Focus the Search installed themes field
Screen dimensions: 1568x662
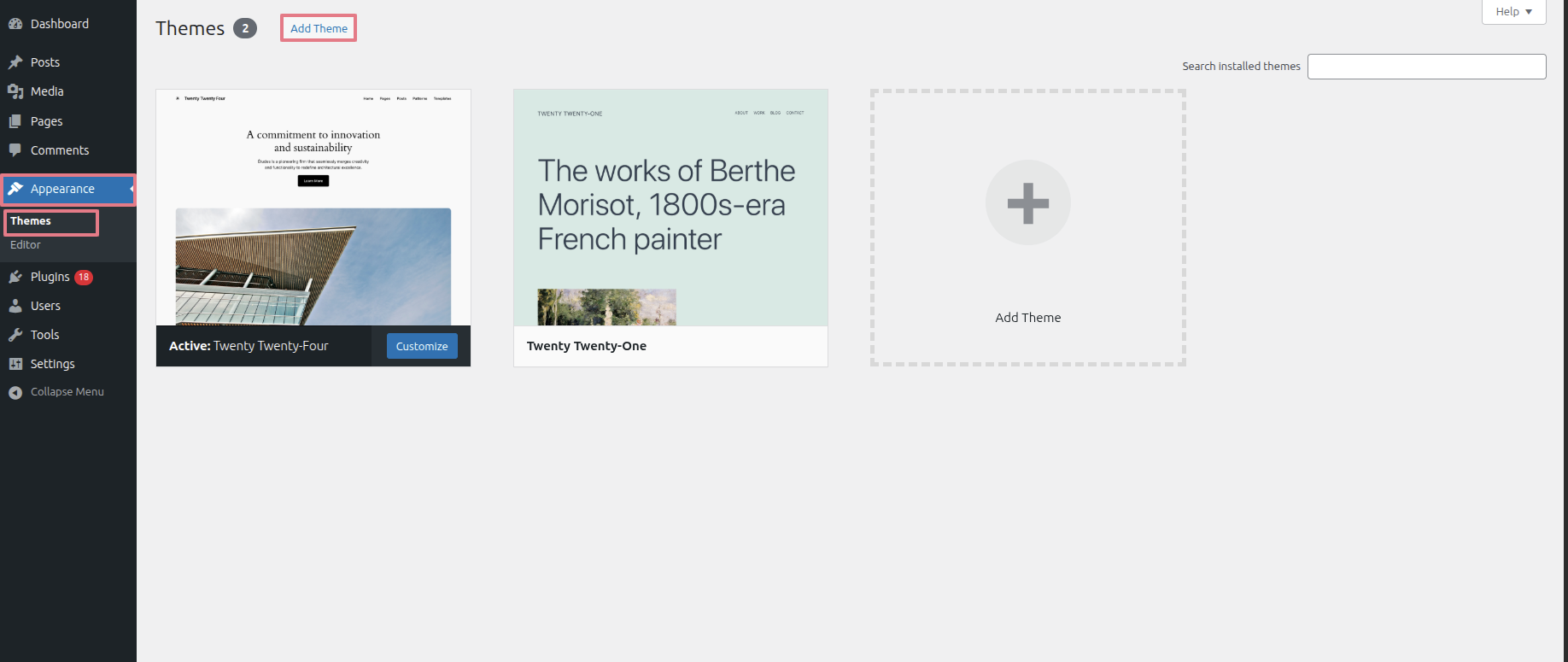pyautogui.click(x=1426, y=67)
